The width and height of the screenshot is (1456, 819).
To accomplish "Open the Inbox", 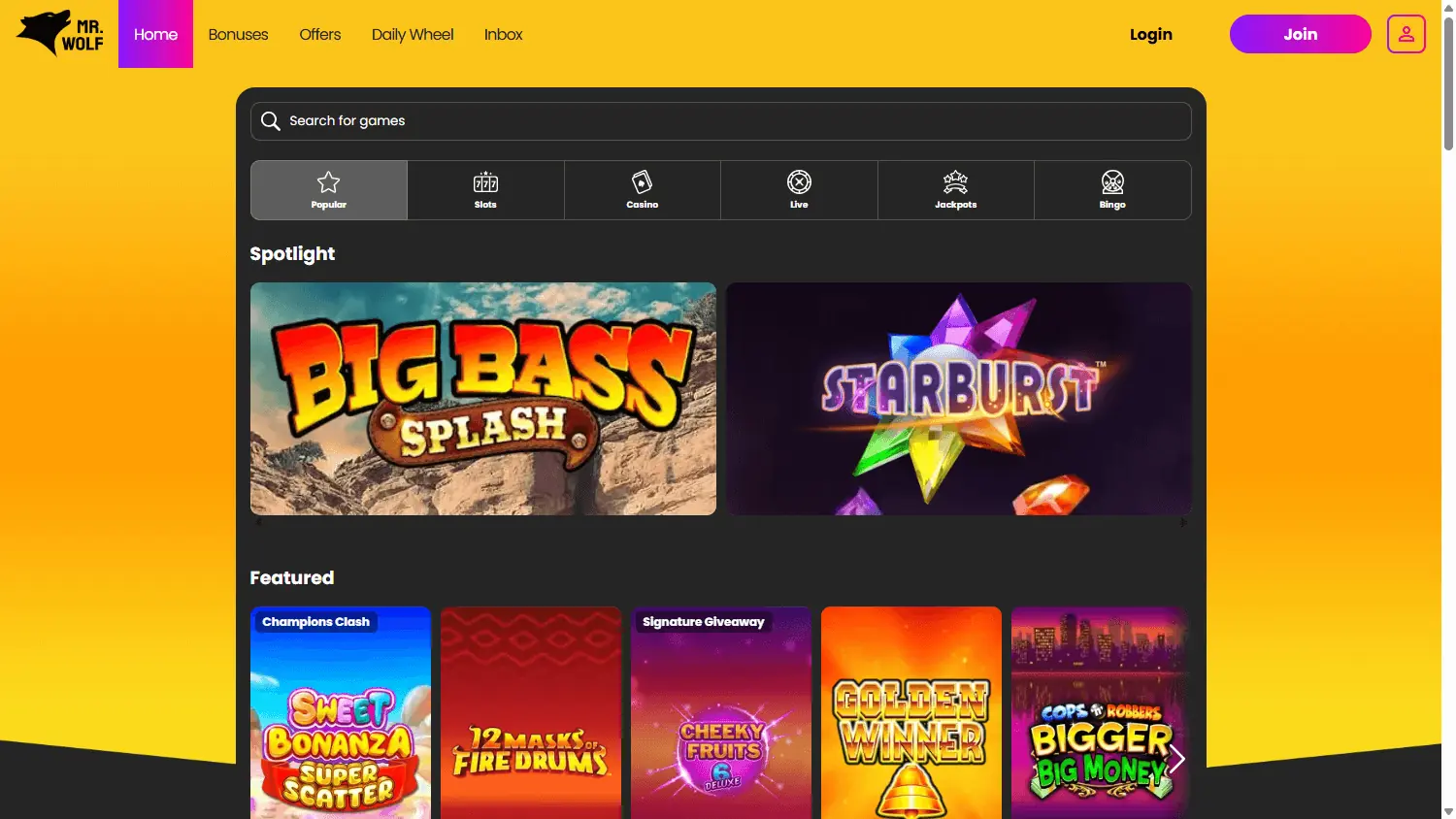I will pos(503,34).
